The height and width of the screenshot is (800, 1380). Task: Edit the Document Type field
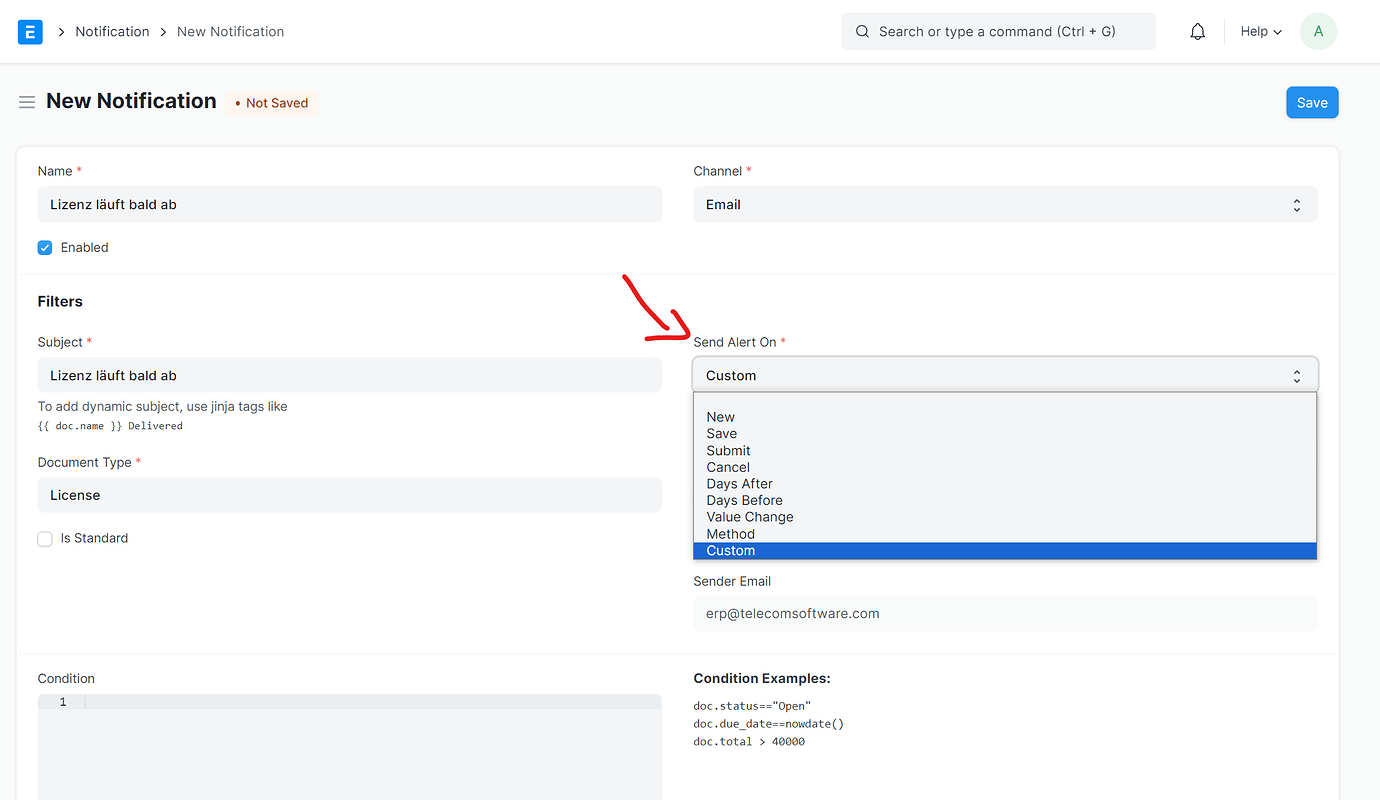tap(349, 495)
